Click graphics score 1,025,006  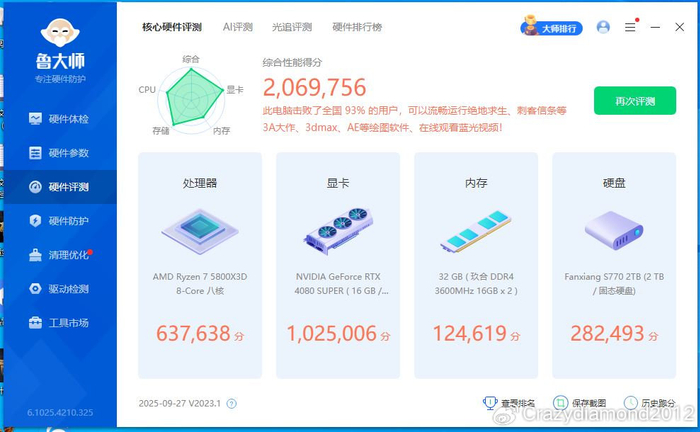[332, 333]
